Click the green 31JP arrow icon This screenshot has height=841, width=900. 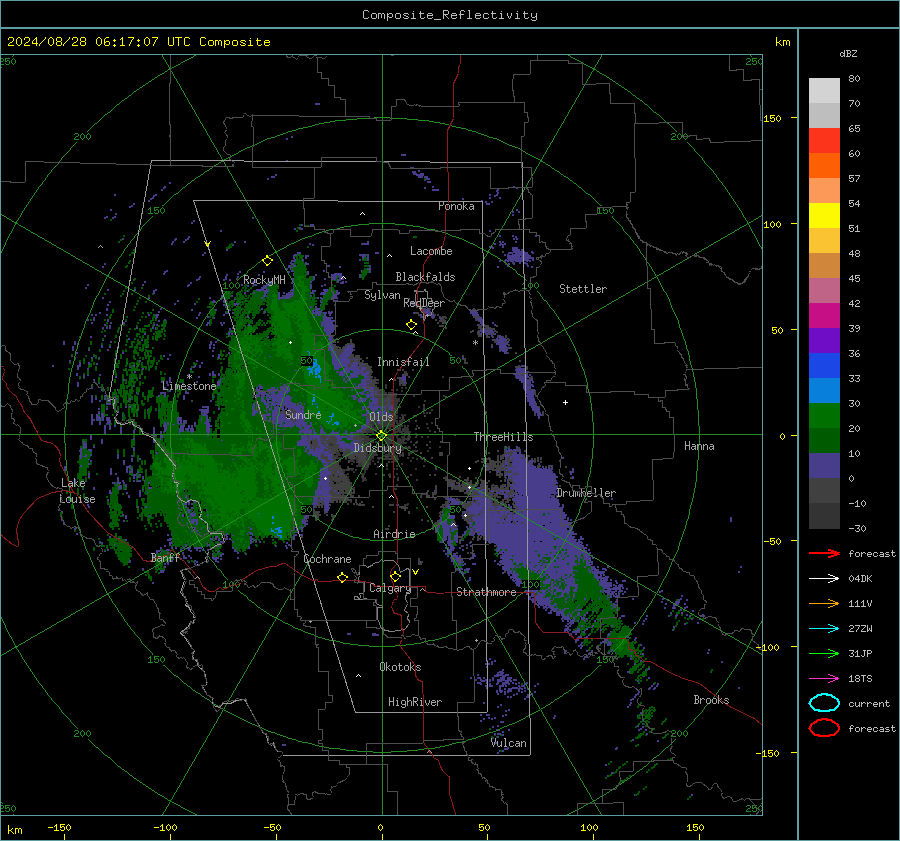point(824,653)
